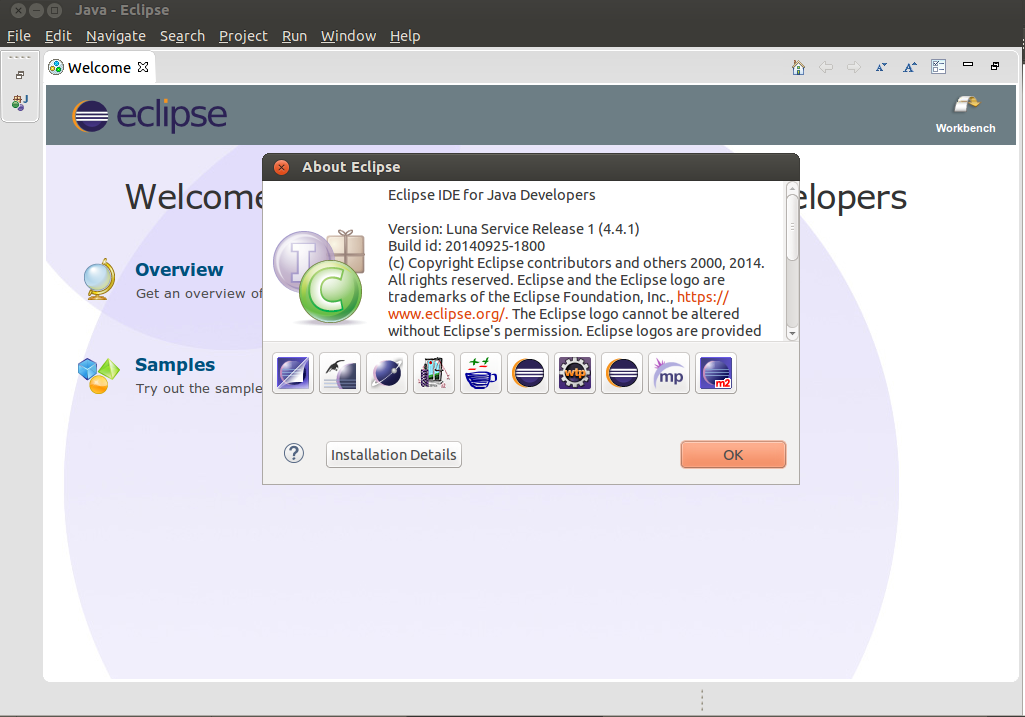Click the Navigate Back arrow in Welcome toolbar
This screenshot has height=717, width=1025.
pyautogui.click(x=826, y=67)
